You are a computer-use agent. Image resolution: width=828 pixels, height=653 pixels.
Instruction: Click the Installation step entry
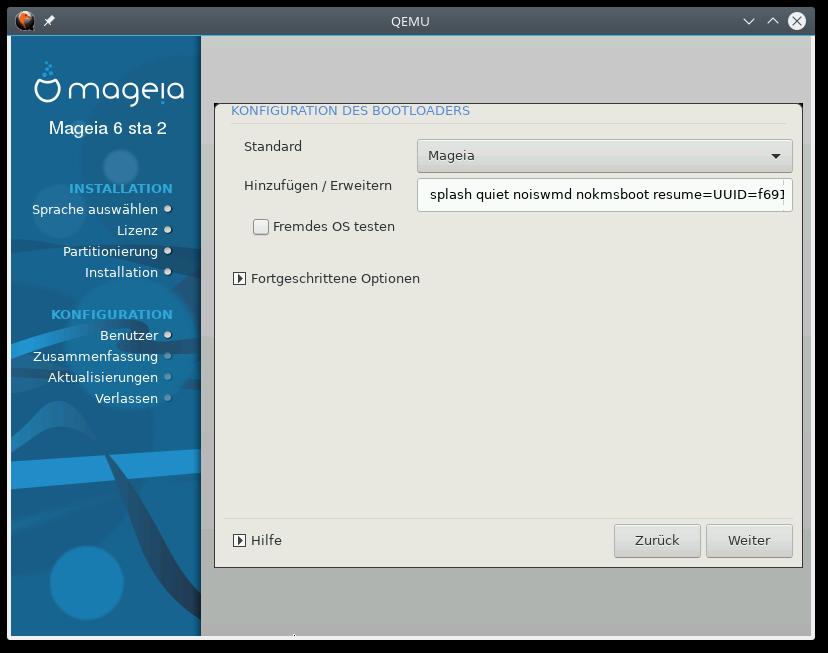128,272
